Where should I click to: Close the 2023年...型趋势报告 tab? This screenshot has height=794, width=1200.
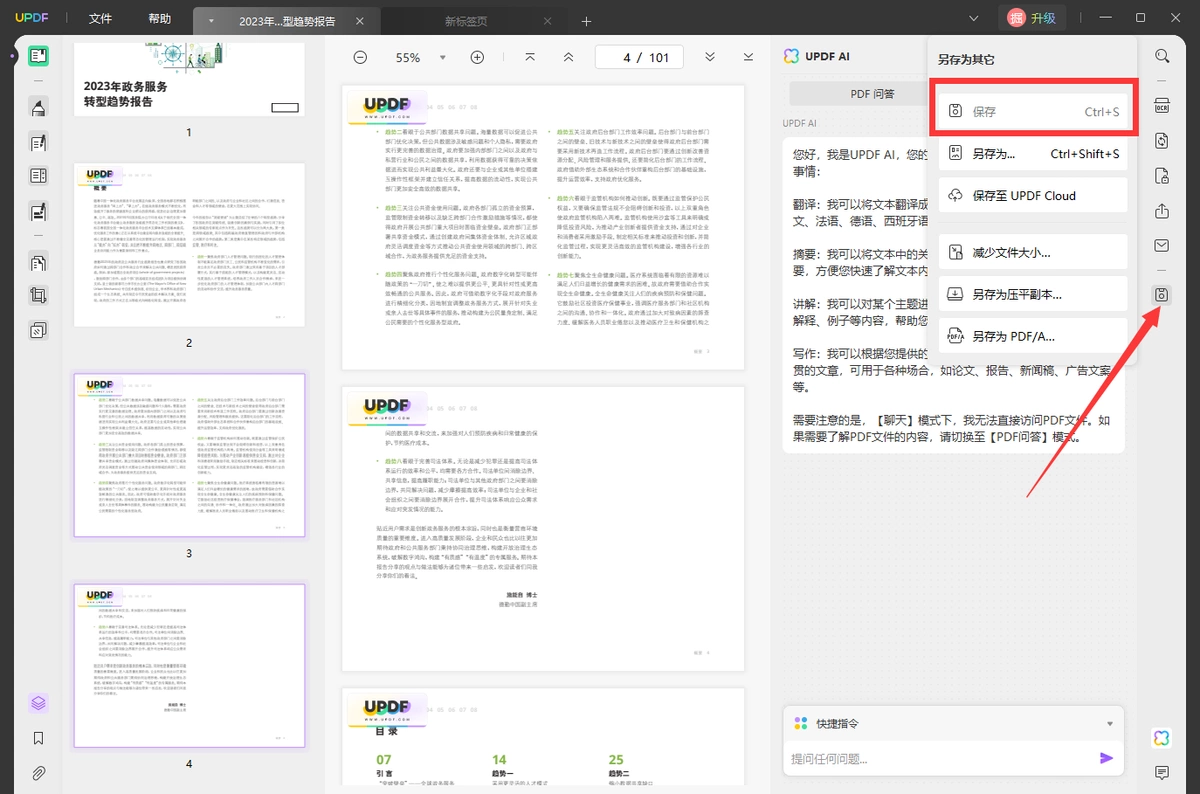pyautogui.click(x=360, y=20)
